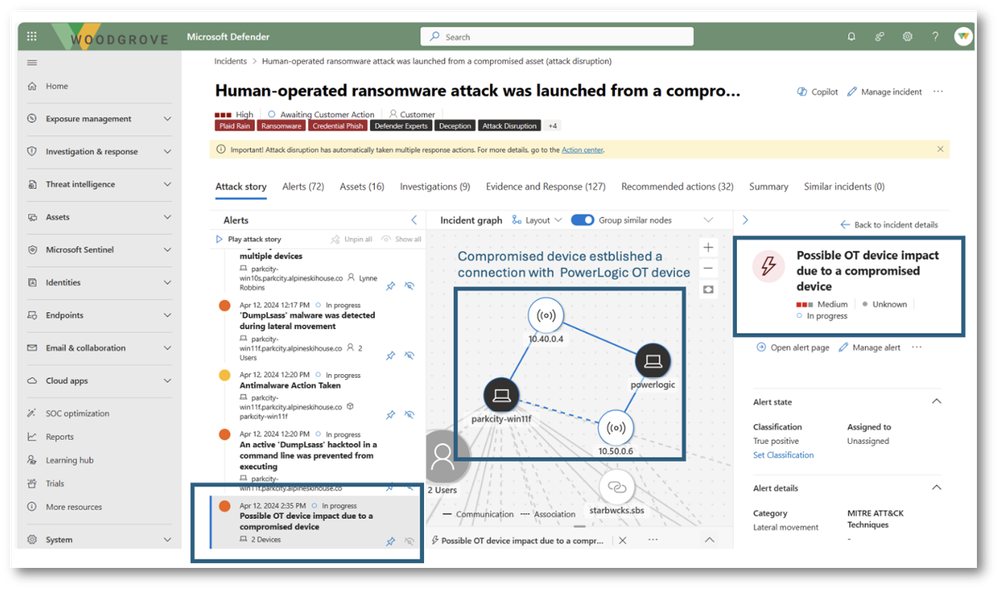The width and height of the screenshot is (999, 590).
Task: Open Similar incidents (0) tab
Action: pyautogui.click(x=844, y=187)
